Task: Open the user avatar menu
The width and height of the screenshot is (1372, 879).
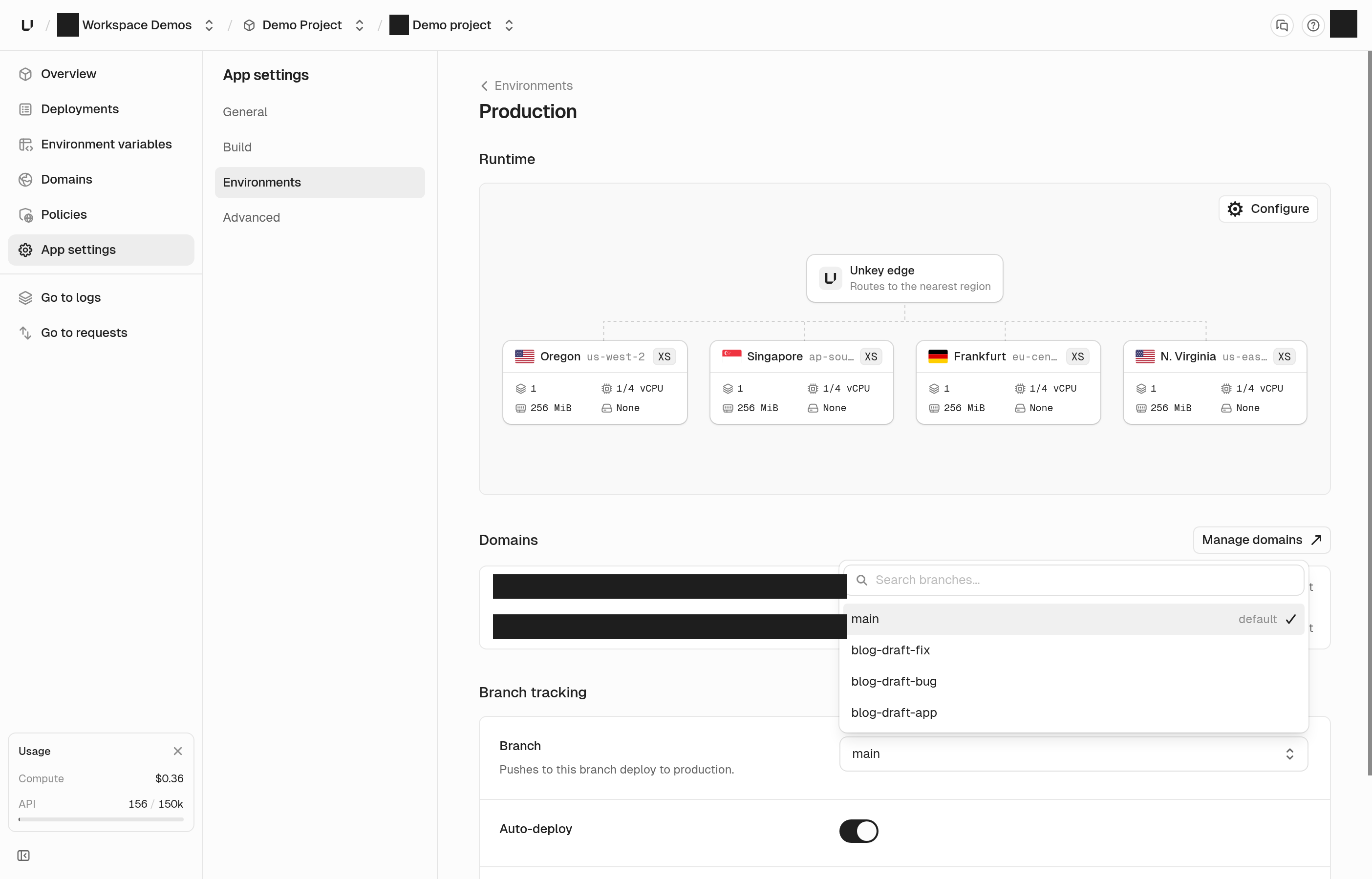Action: click(1344, 24)
